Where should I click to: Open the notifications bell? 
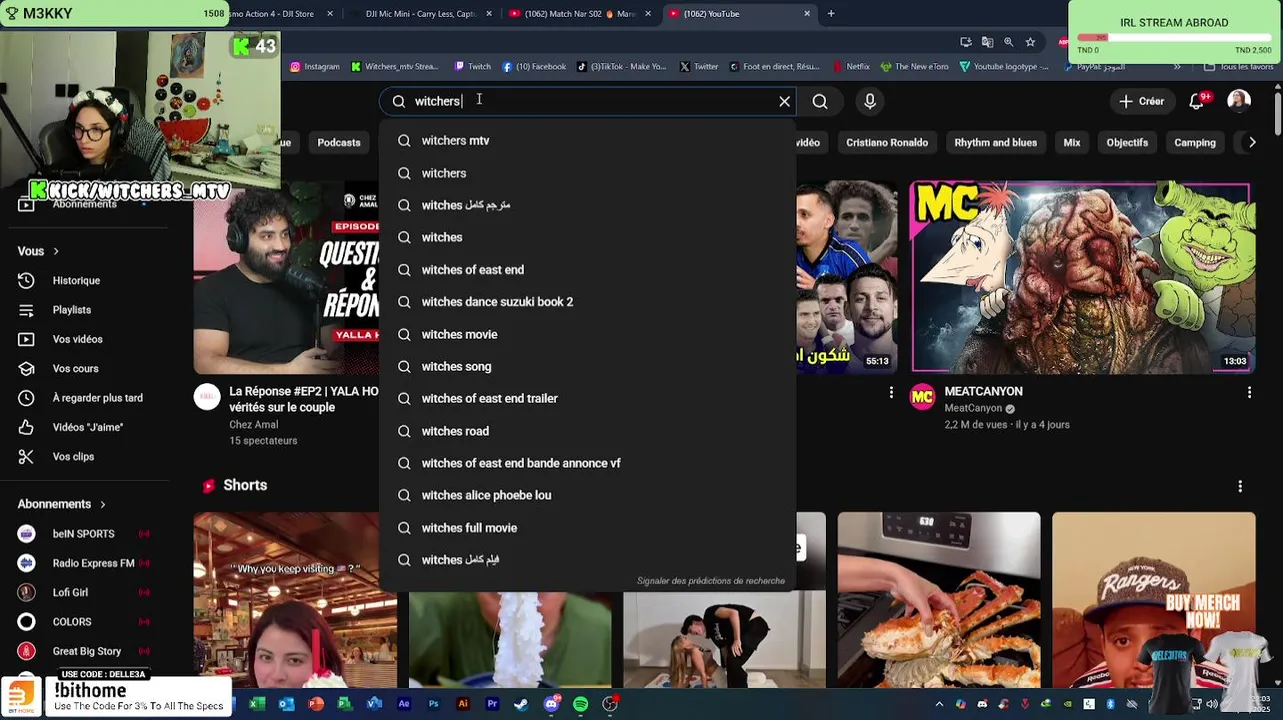click(1197, 101)
